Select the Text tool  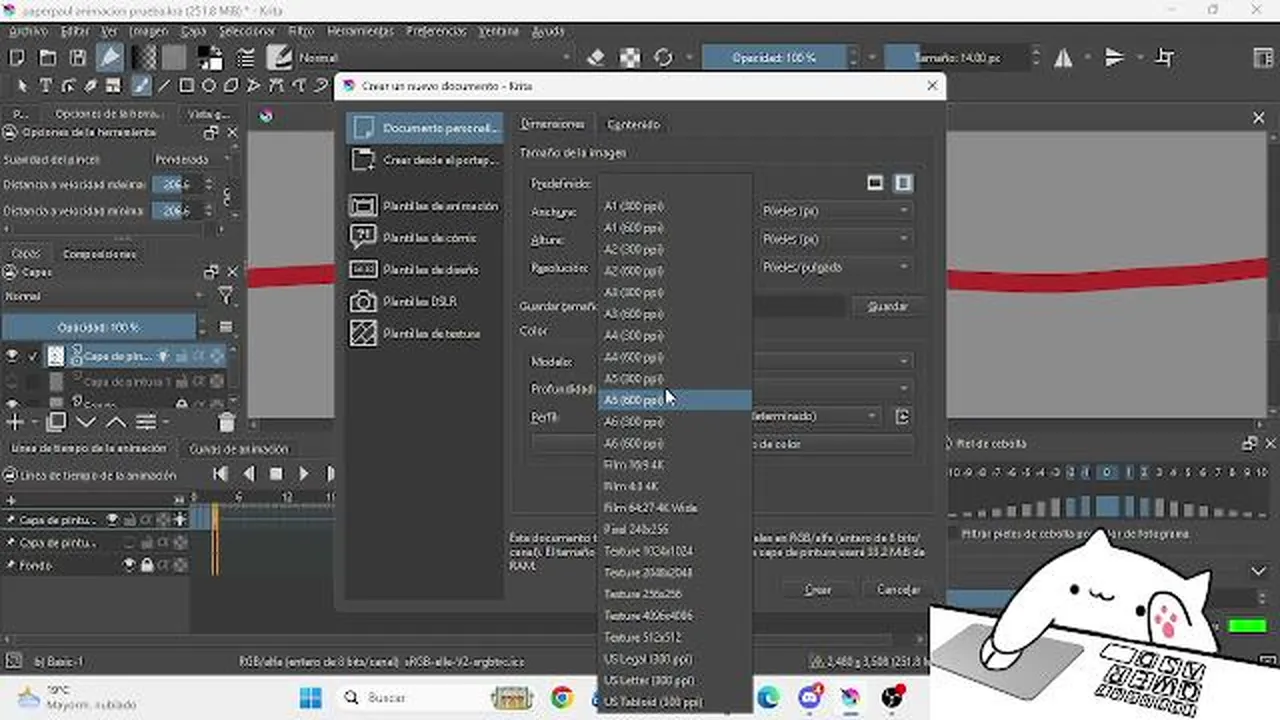46,86
